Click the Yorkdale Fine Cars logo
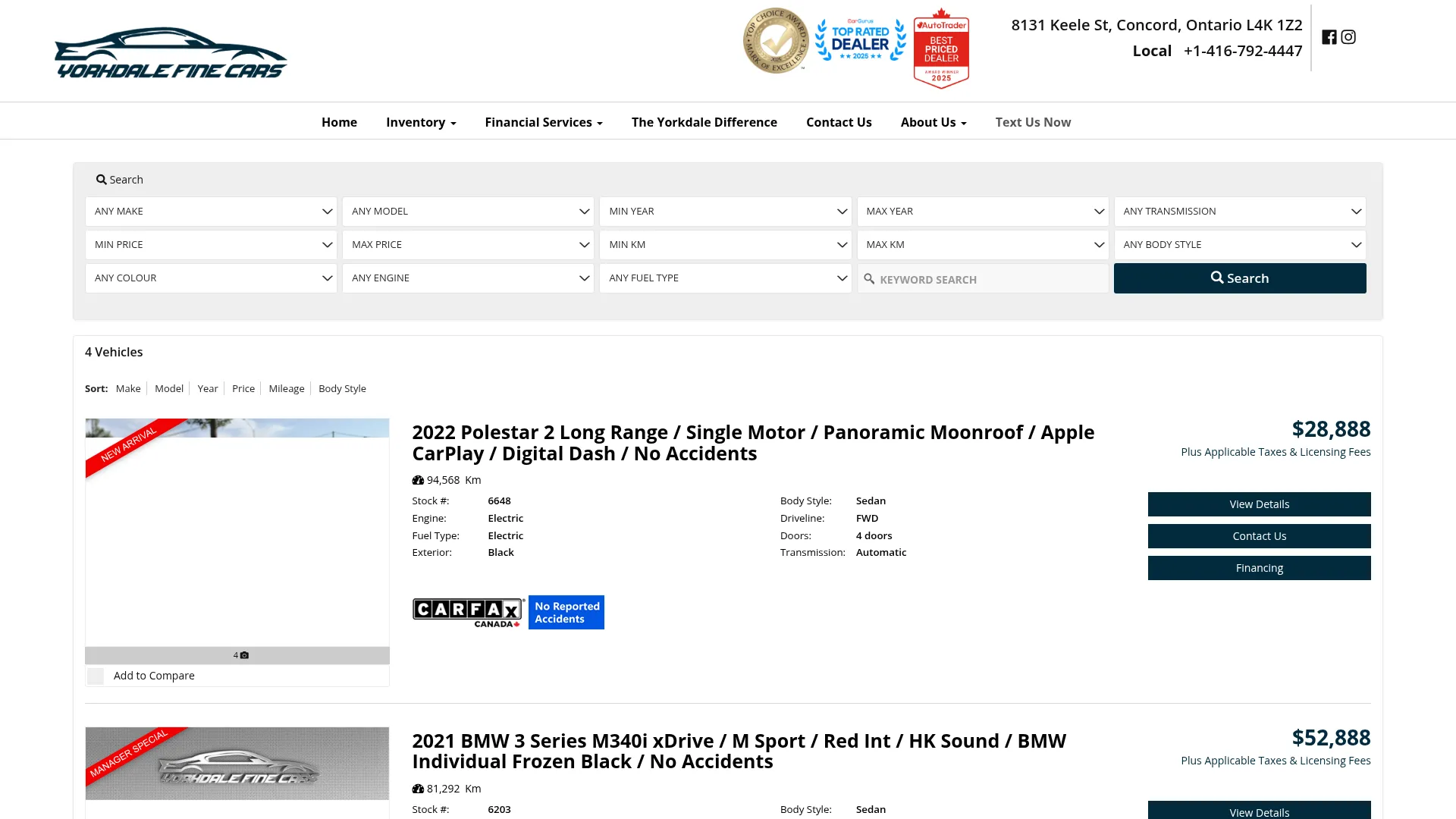Screen dimensions: 1456x819 (171, 52)
